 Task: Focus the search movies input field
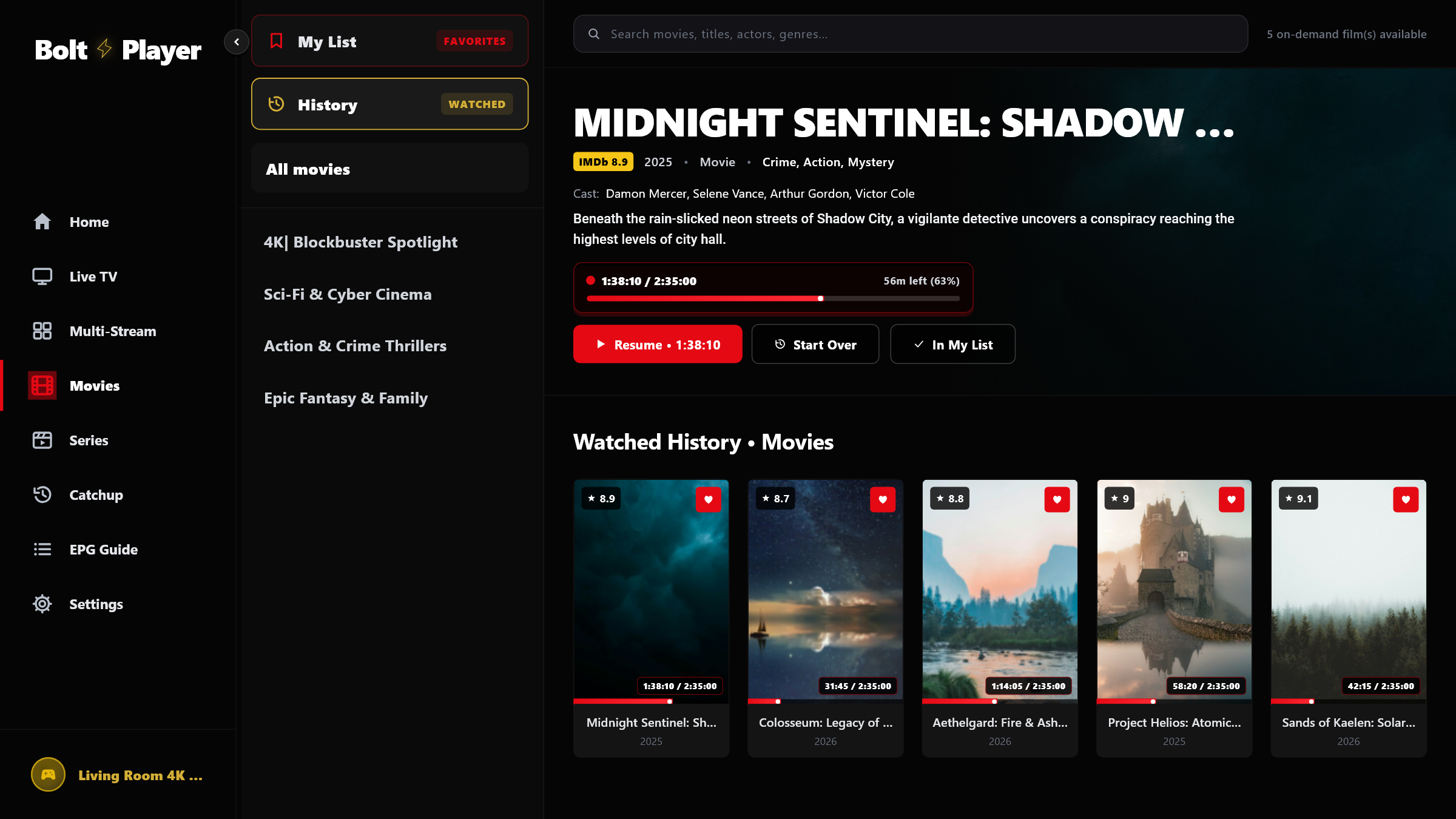(910, 34)
